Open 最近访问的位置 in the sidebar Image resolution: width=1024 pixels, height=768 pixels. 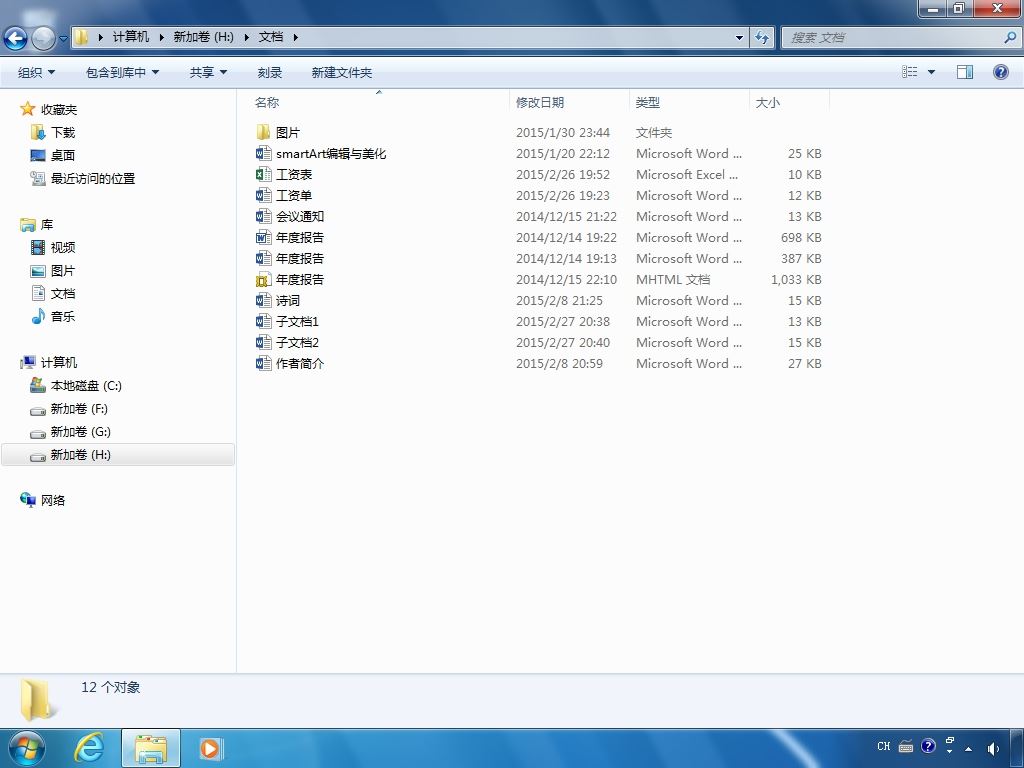pos(93,178)
